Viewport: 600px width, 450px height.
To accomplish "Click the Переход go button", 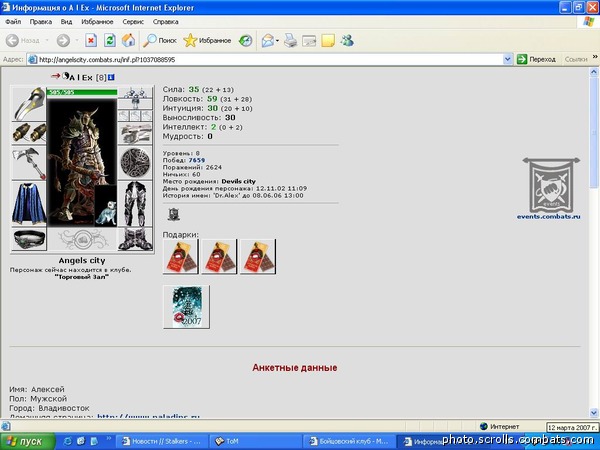I will point(536,59).
